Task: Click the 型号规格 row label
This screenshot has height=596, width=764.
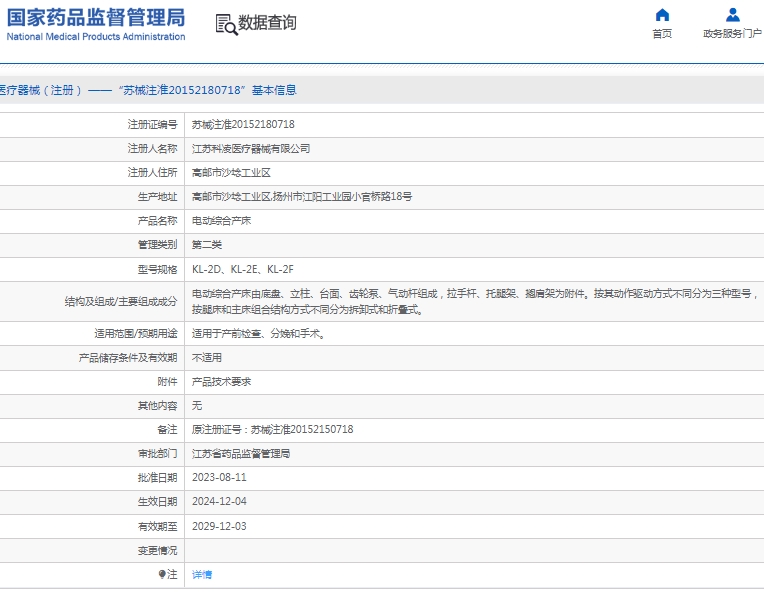Action: (157, 269)
